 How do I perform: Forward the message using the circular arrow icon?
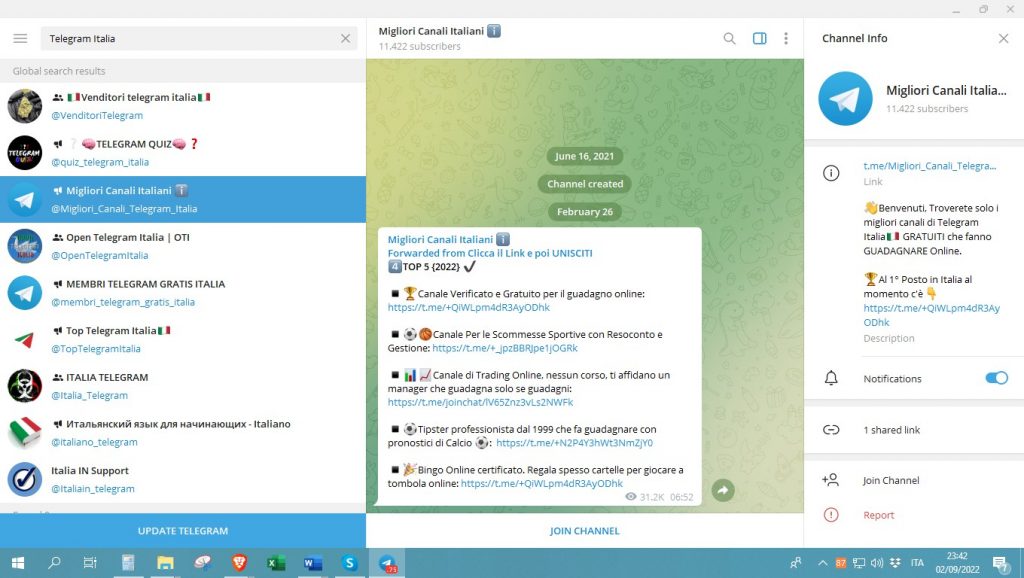[722, 490]
